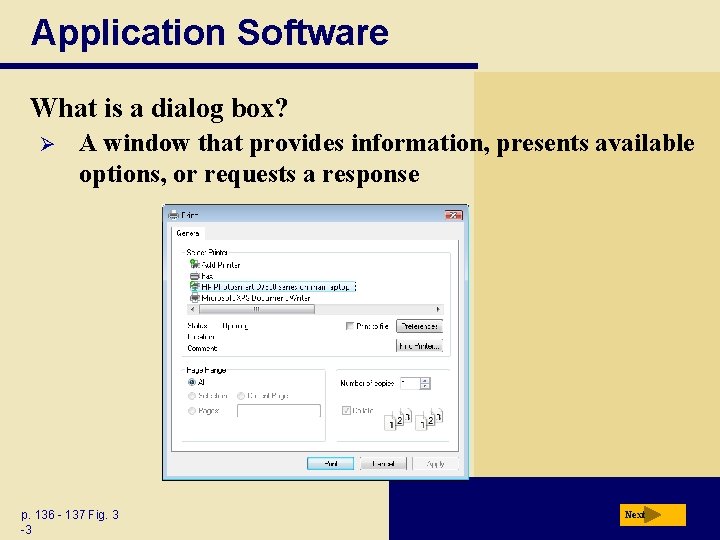Click the "Number of copies" label
The height and width of the screenshot is (540, 720).
tap(367, 383)
